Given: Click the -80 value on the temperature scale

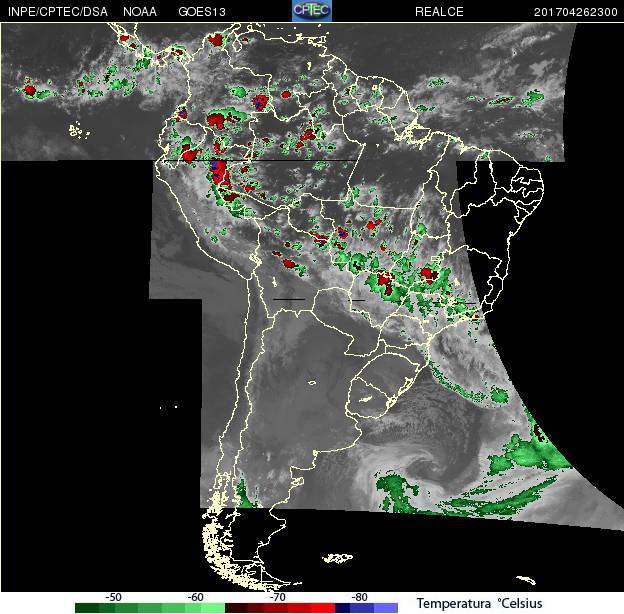Looking at the screenshot, I should click(359, 597).
